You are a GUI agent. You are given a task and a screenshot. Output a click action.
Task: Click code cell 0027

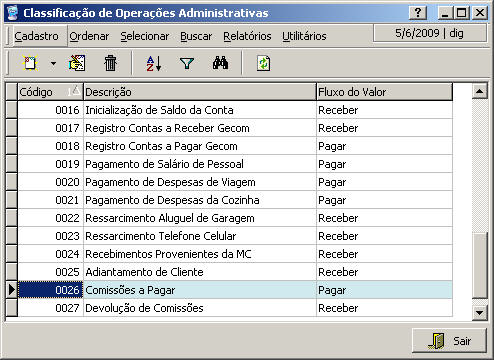50,308
